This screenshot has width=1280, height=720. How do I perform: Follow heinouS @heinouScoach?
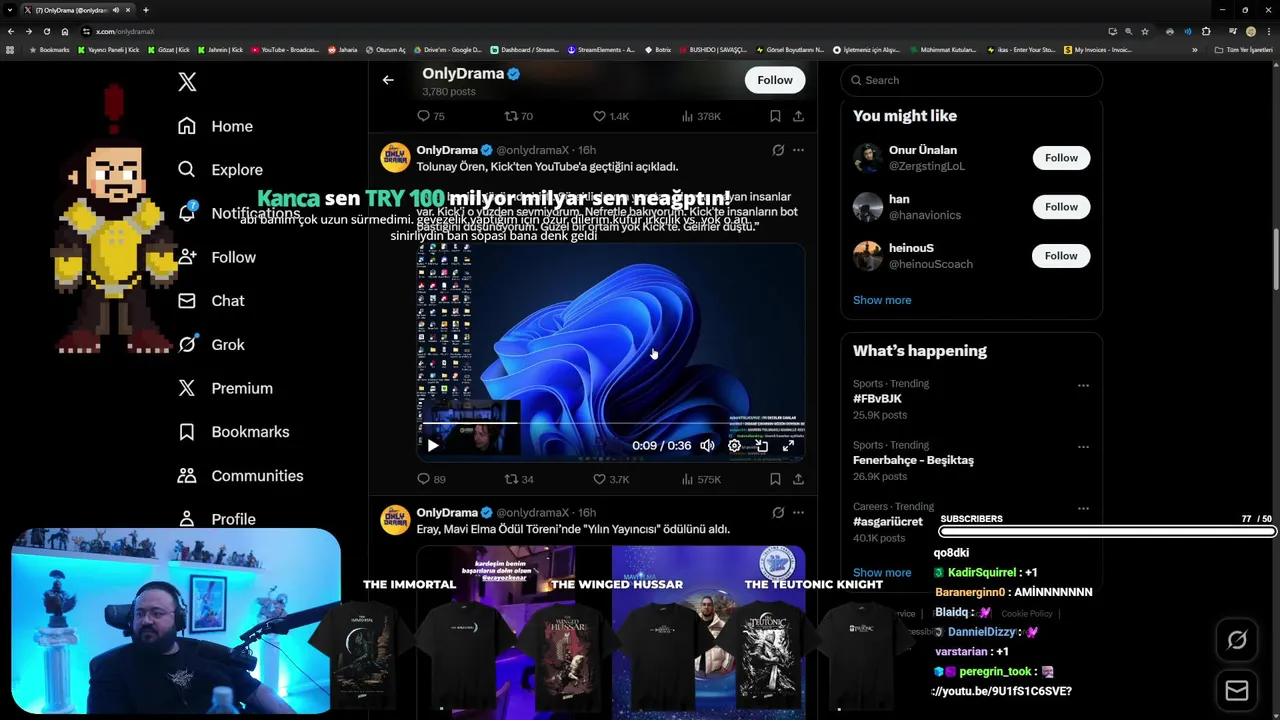pyautogui.click(x=1061, y=256)
